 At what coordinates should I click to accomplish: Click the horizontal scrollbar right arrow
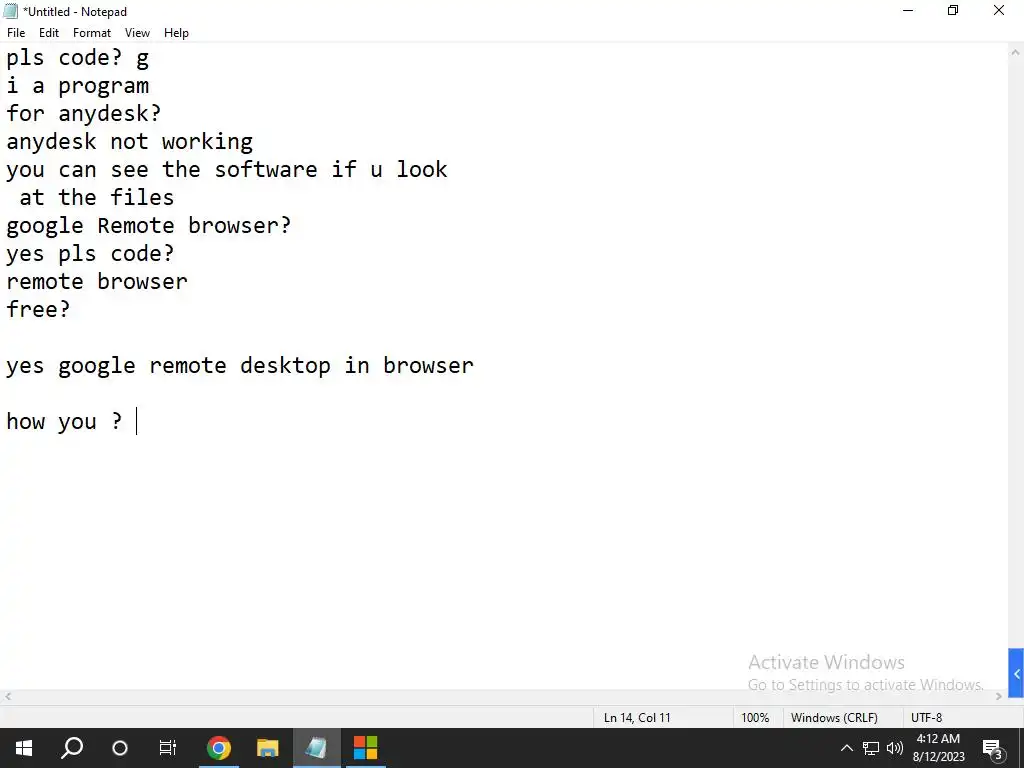pos(999,696)
